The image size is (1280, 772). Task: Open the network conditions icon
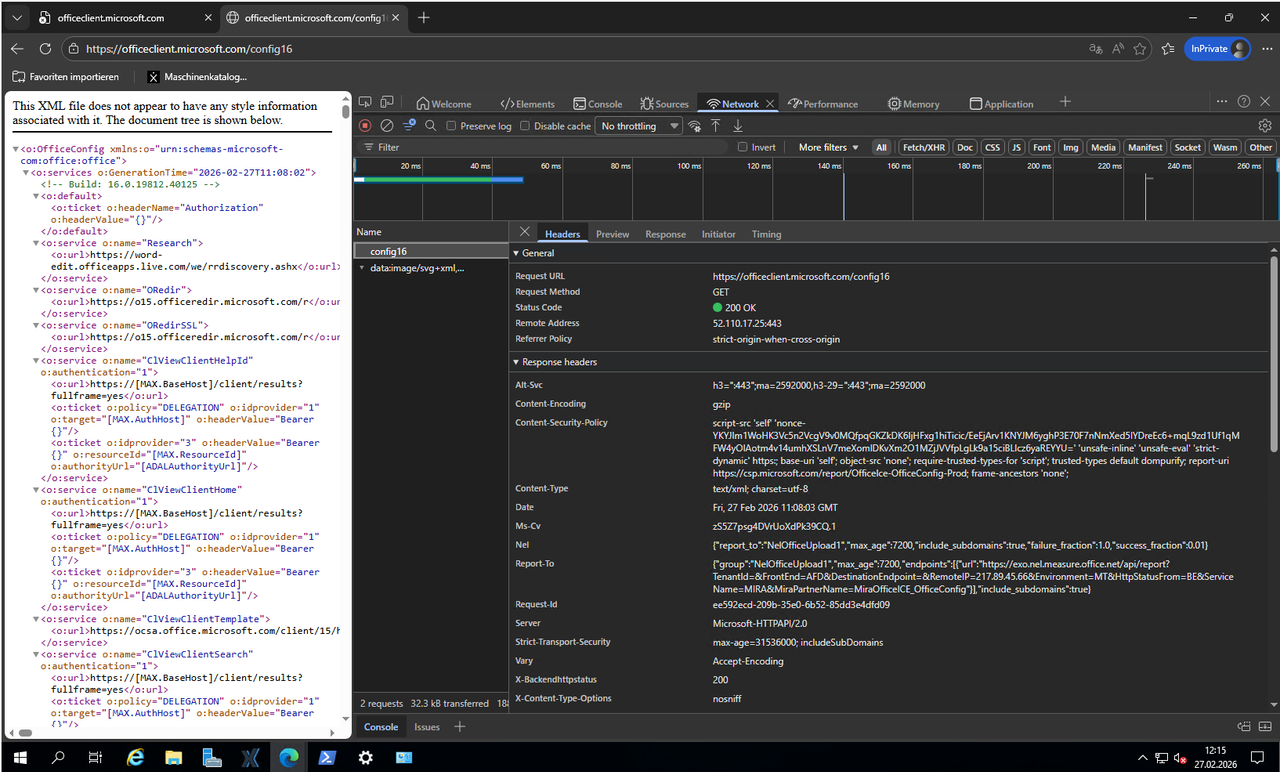tap(694, 126)
